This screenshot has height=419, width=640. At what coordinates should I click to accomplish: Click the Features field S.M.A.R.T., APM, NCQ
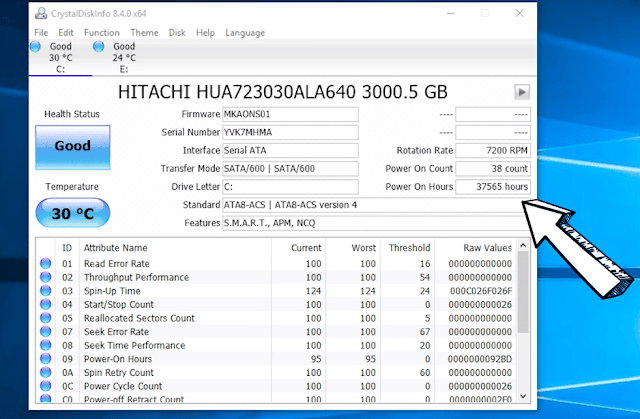[376, 223]
